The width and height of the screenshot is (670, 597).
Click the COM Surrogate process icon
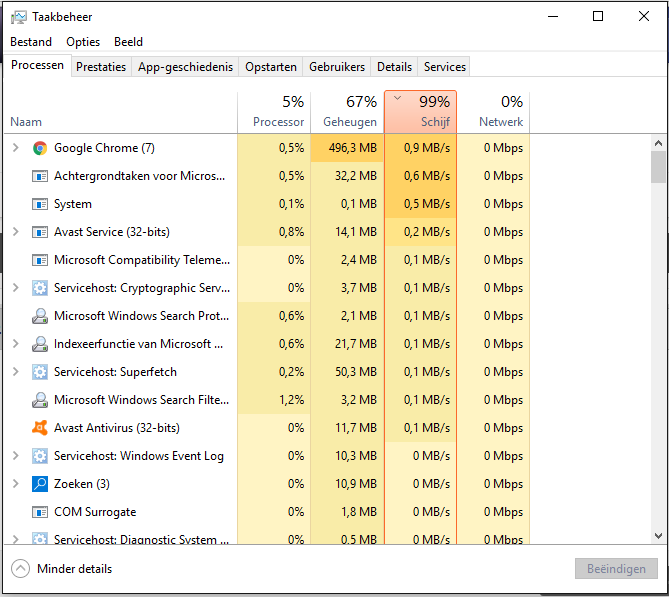40,512
